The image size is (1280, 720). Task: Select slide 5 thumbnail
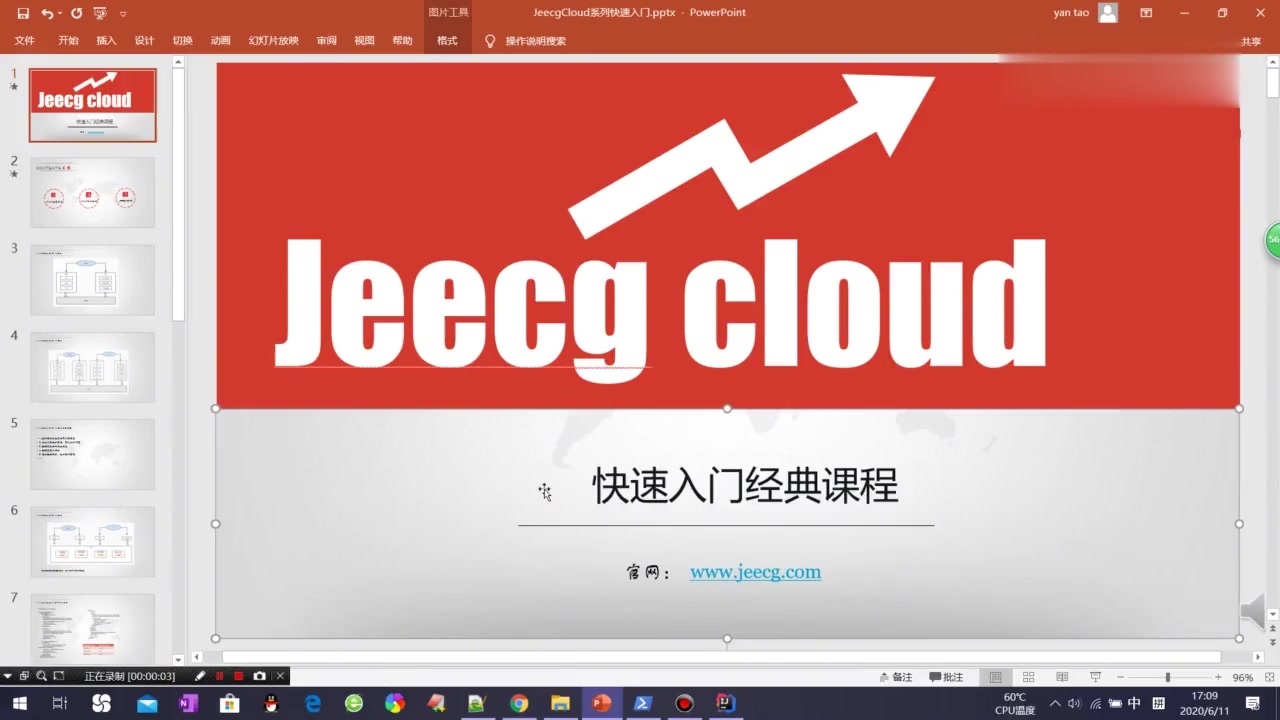coord(93,454)
